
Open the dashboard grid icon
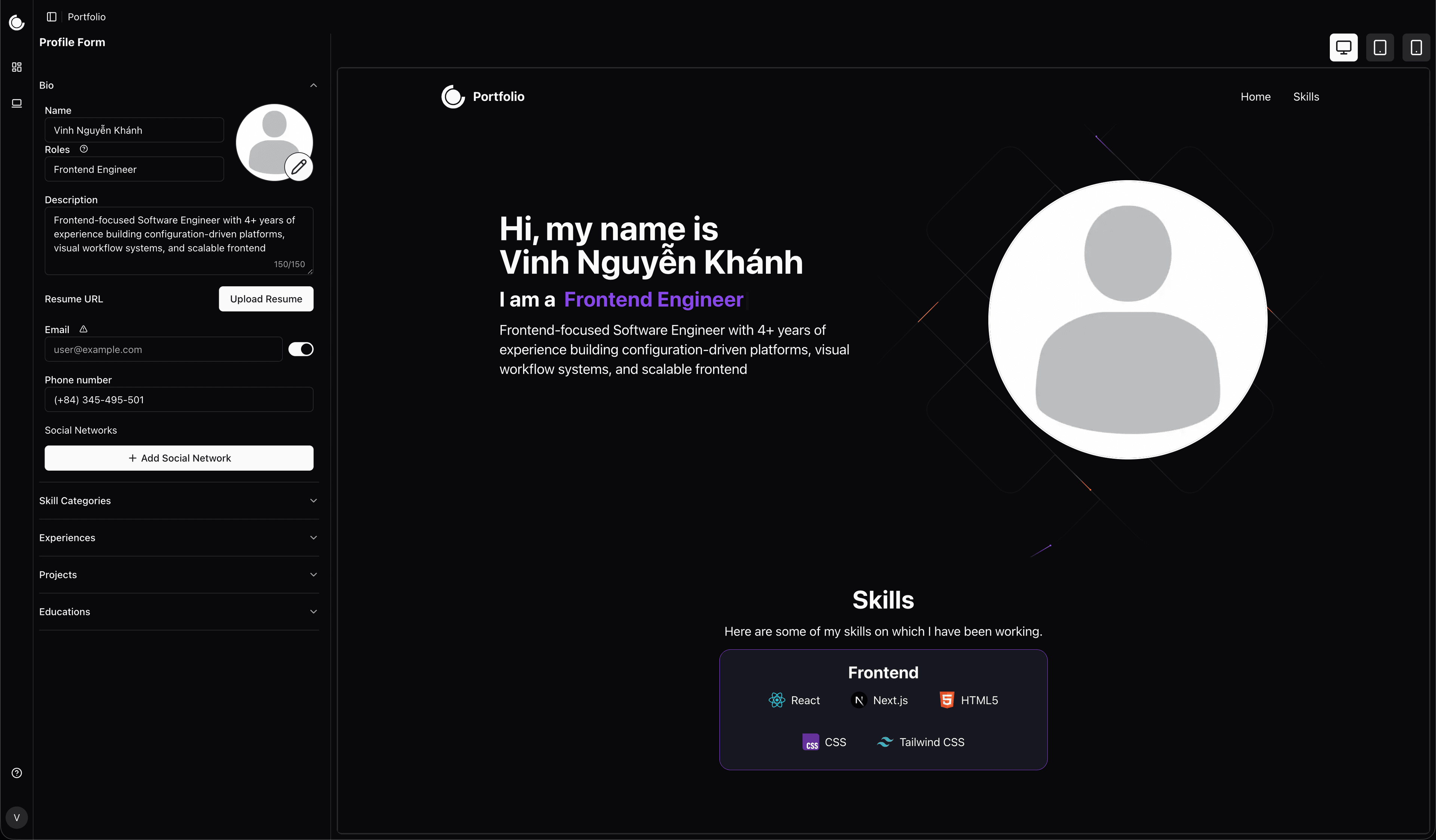(16, 67)
